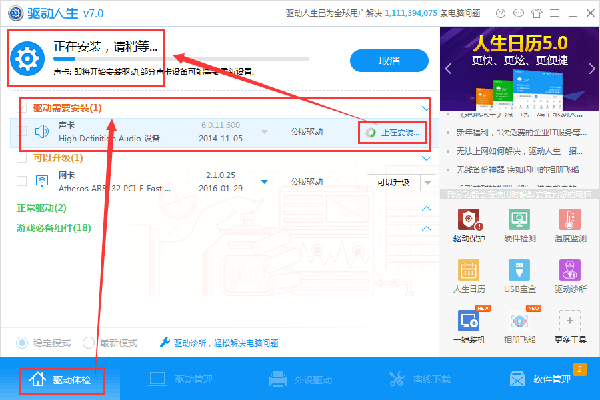
Task: Tick the 驱动需要安装(1) group checkbox
Action: coord(23,108)
